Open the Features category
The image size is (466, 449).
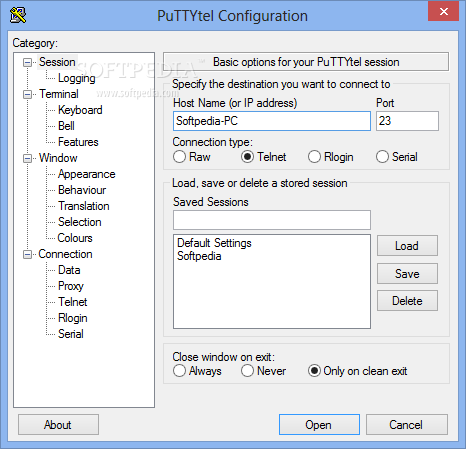coord(78,142)
